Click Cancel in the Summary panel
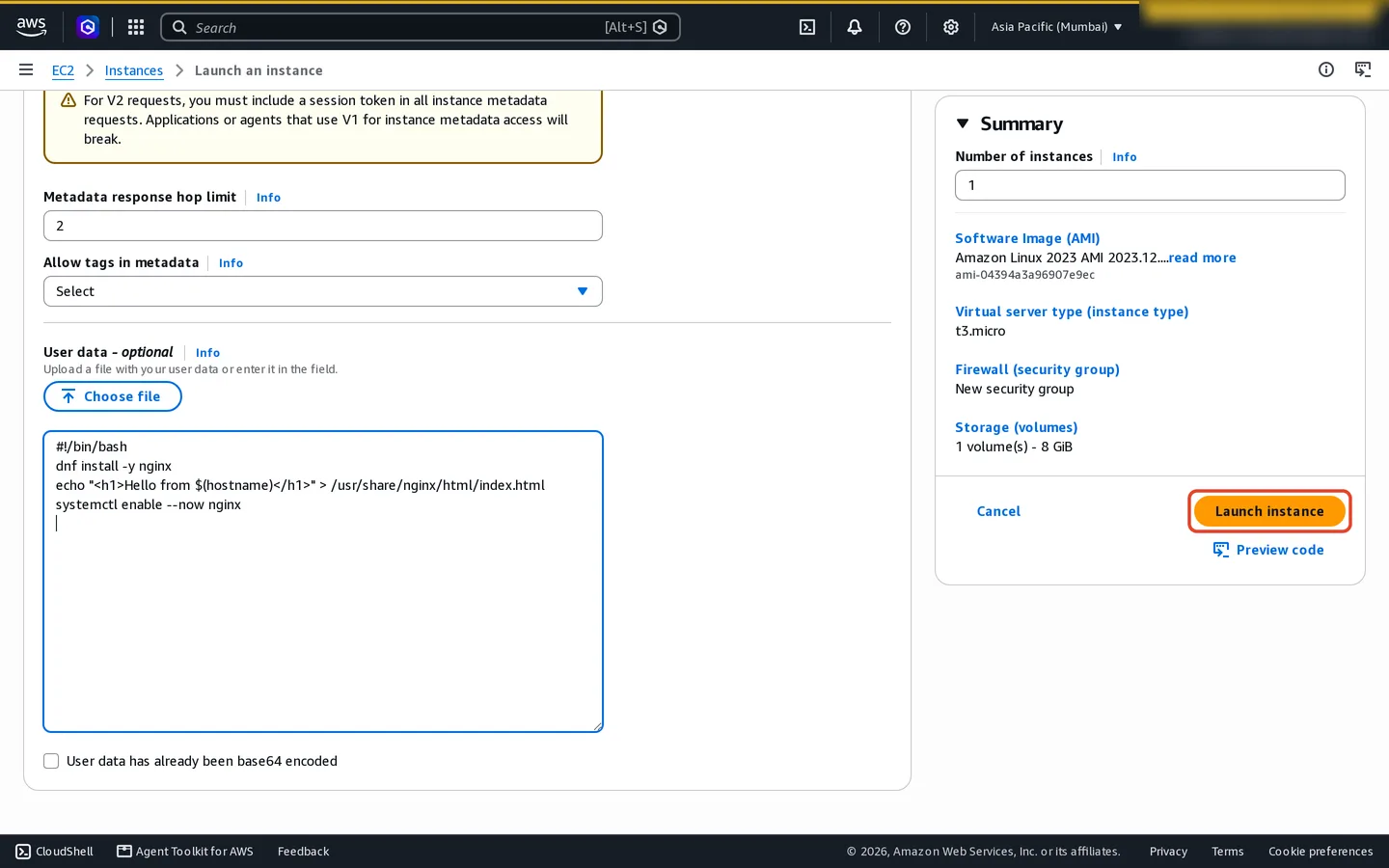 coord(998,511)
